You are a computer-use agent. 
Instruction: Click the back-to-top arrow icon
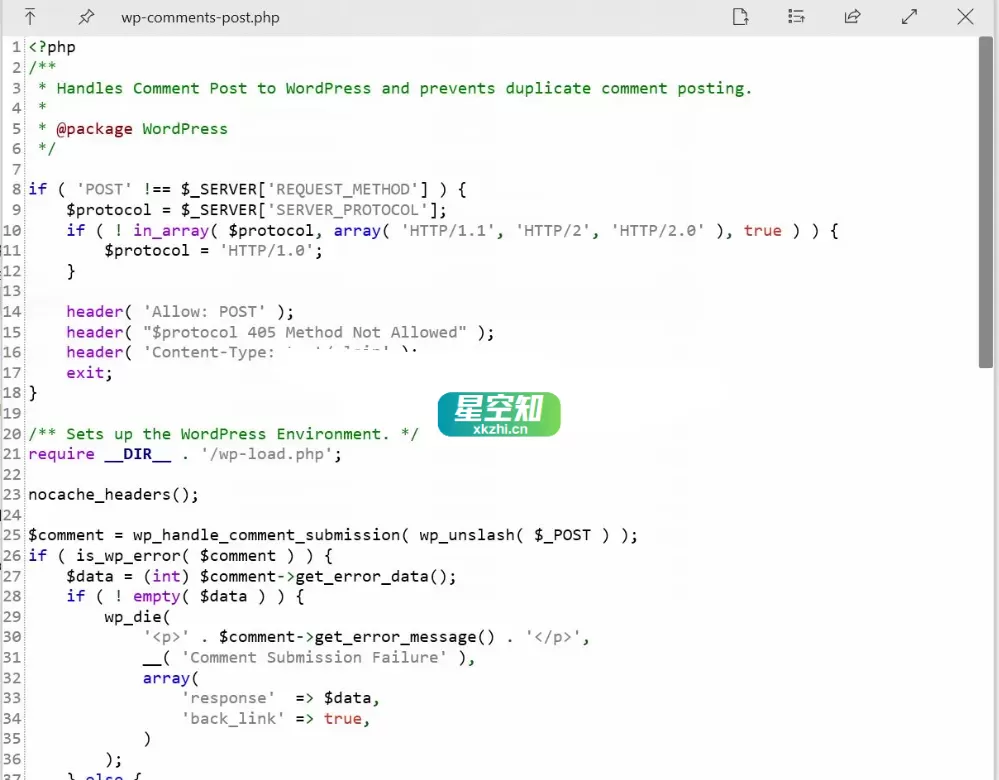pyautogui.click(x=29, y=17)
